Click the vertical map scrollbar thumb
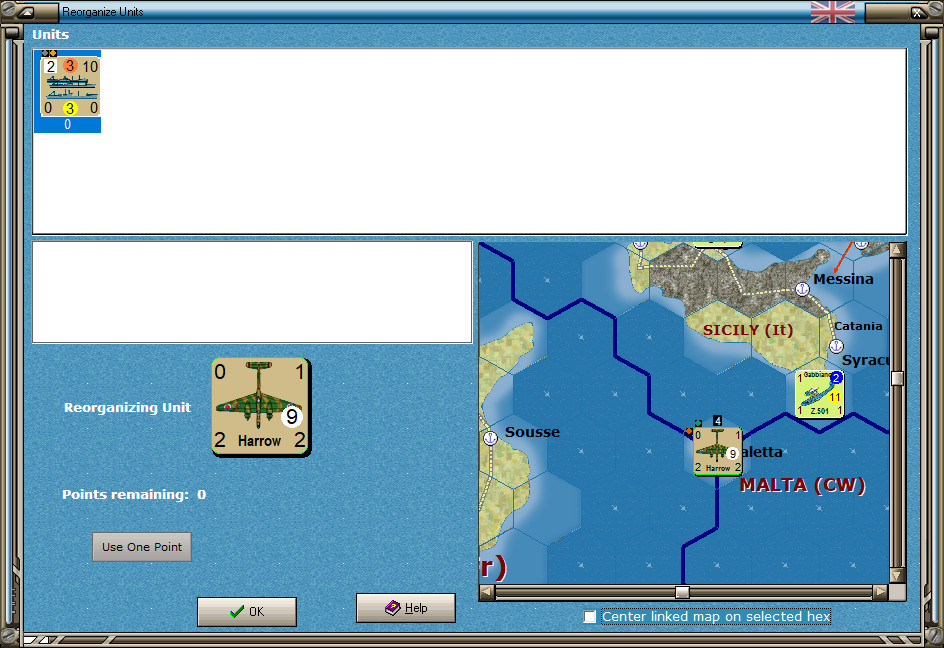 pos(897,378)
